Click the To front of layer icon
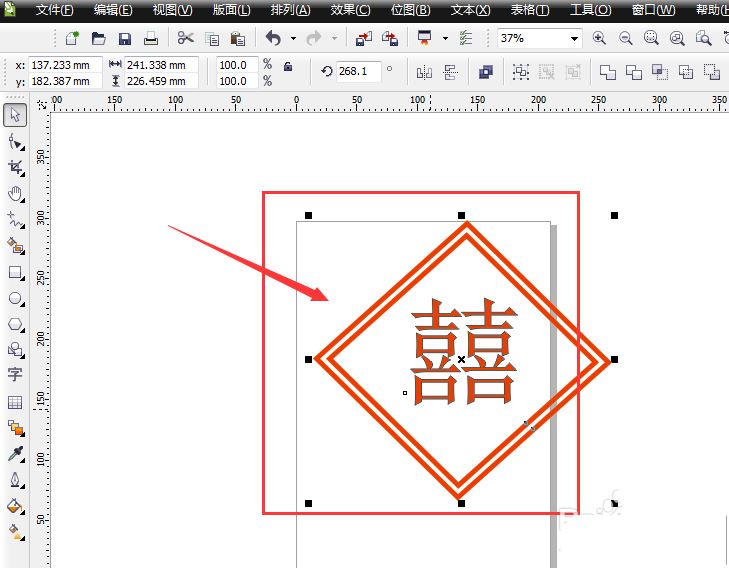729x568 pixels. [485, 72]
